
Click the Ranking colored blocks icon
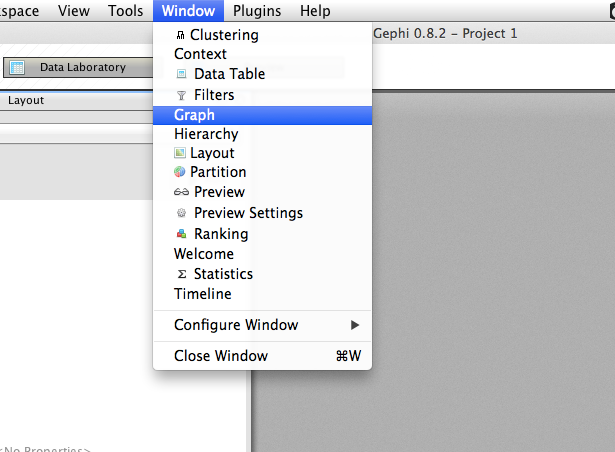coord(181,234)
